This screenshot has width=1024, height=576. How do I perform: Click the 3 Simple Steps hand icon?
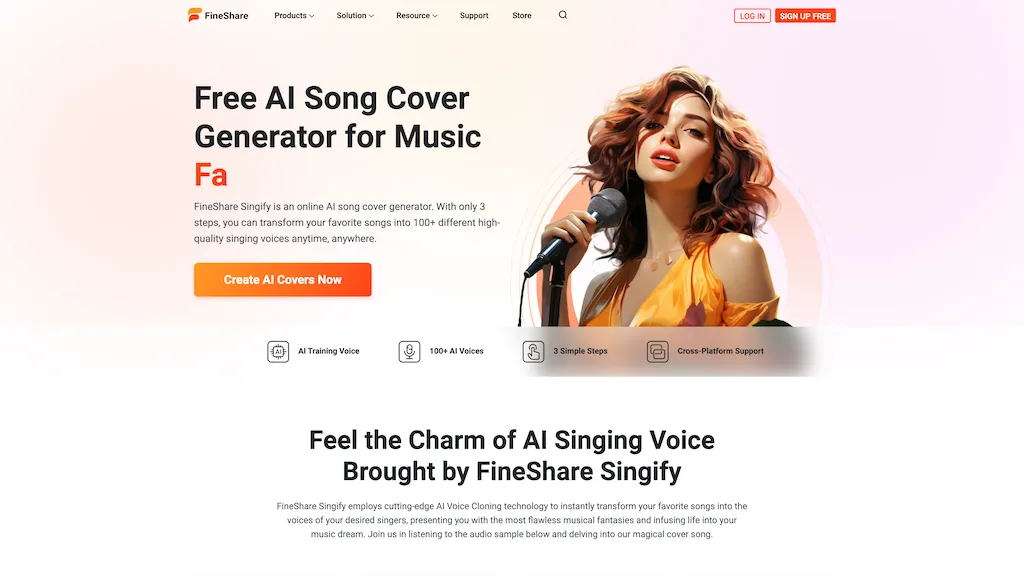click(x=534, y=351)
